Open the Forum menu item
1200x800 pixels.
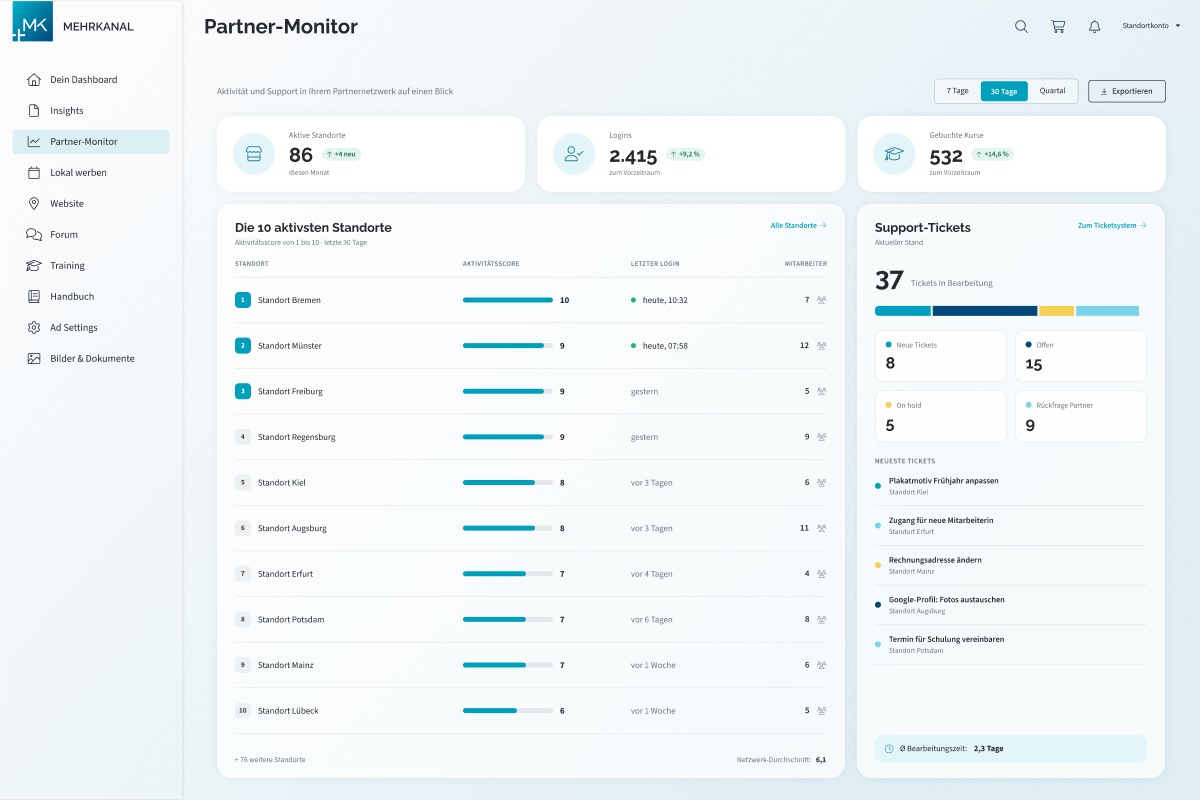91,235
